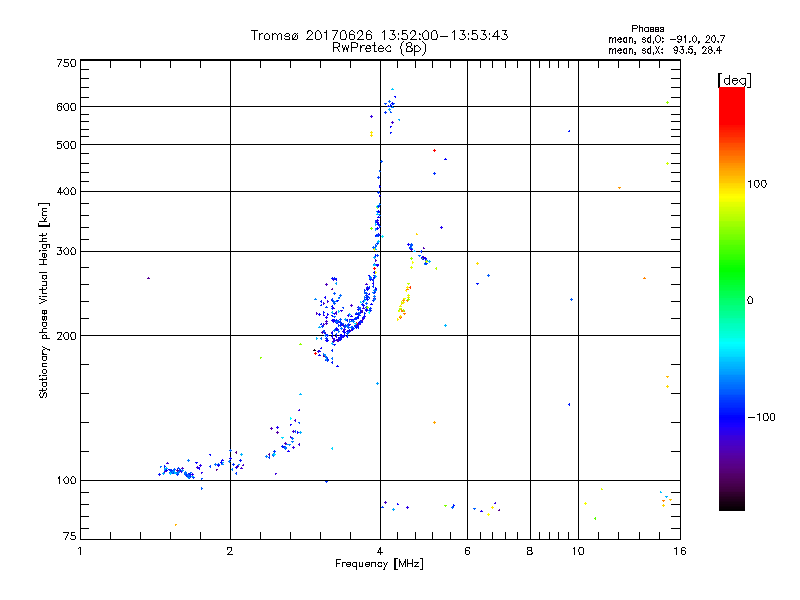Click the y-axis label 'Stationary phase Virtual Height [km]'
This screenshot has height=600, width=800.
tap(43, 300)
